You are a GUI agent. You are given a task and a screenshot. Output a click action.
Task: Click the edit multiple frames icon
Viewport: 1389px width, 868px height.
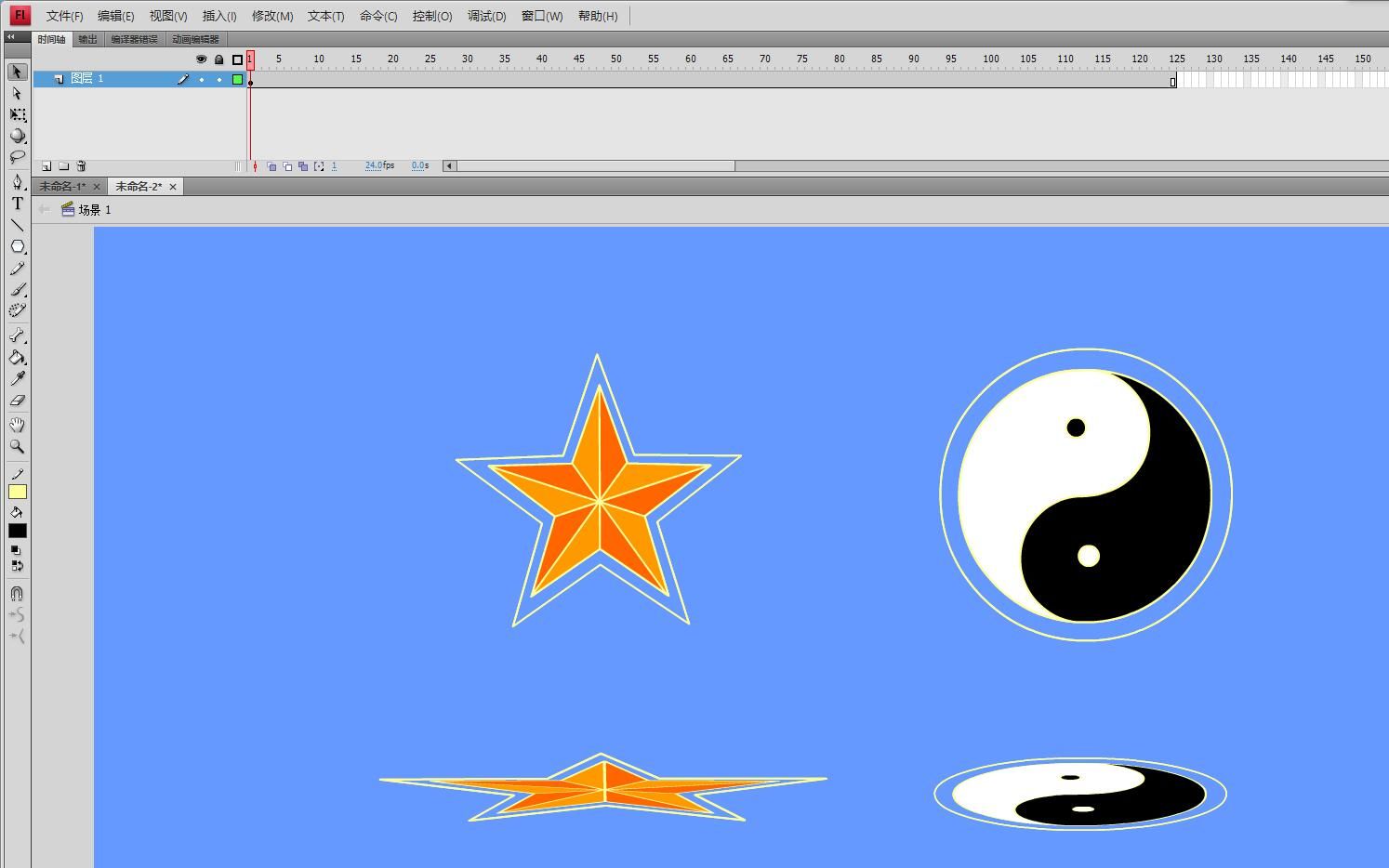pyautogui.click(x=303, y=166)
